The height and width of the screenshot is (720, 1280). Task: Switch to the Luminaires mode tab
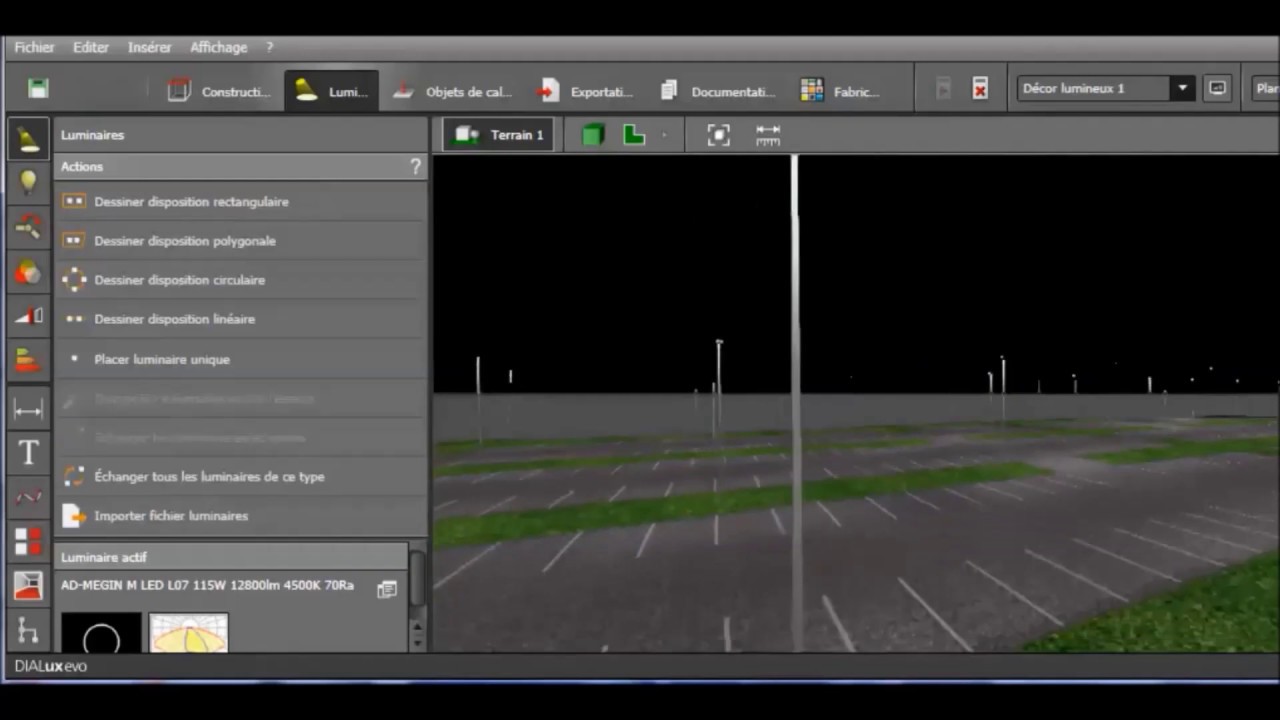pyautogui.click(x=331, y=91)
